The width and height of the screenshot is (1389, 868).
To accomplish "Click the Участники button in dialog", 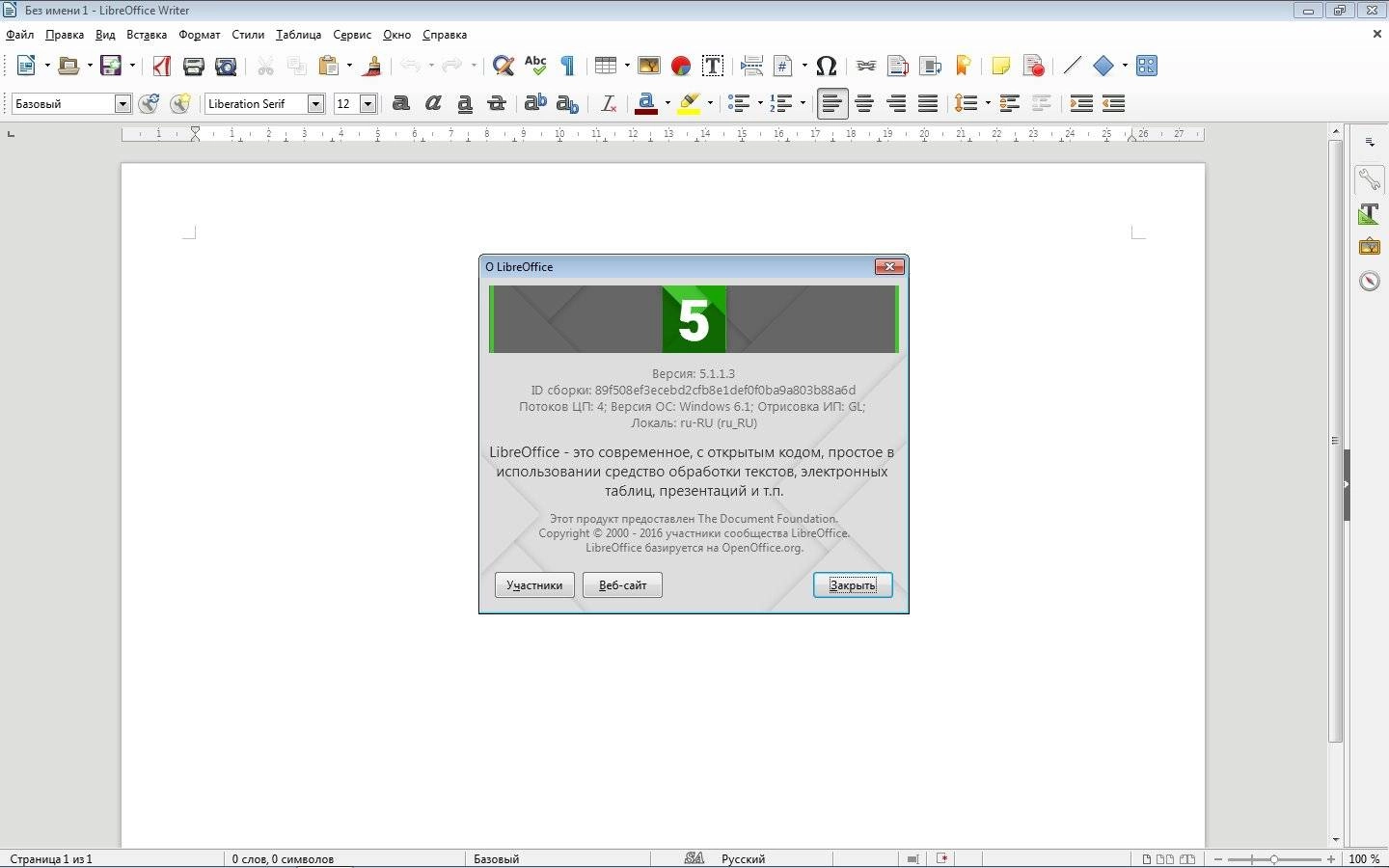I will [534, 585].
